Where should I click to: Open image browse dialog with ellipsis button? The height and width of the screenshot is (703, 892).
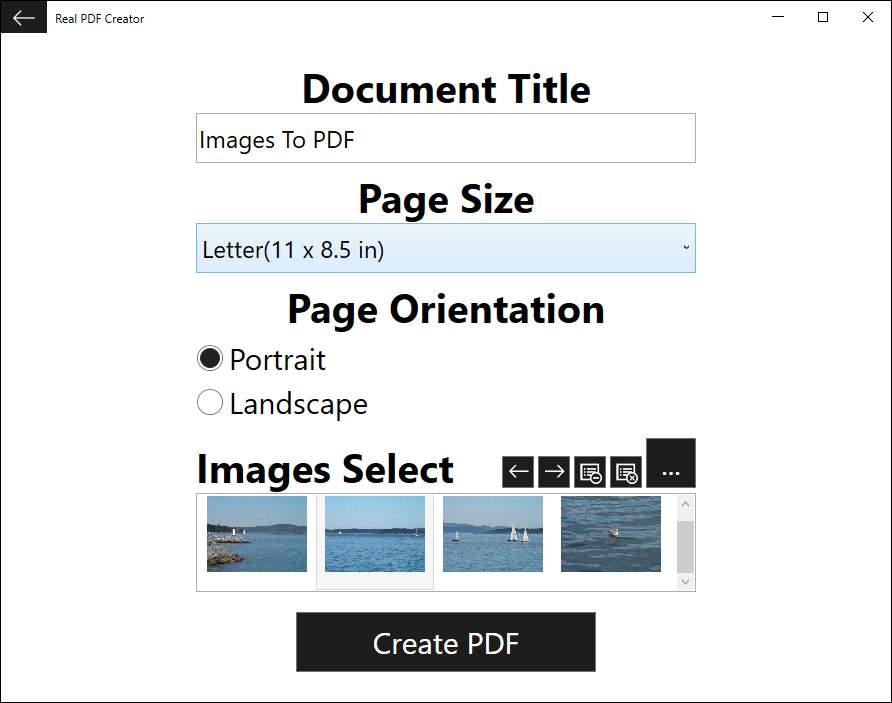(671, 464)
